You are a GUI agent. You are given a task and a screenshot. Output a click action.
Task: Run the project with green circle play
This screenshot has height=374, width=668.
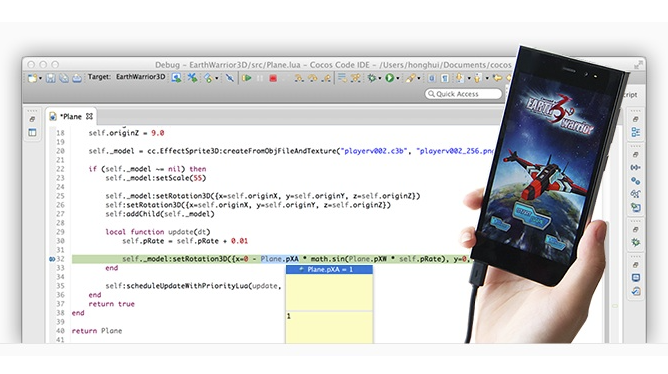389,78
